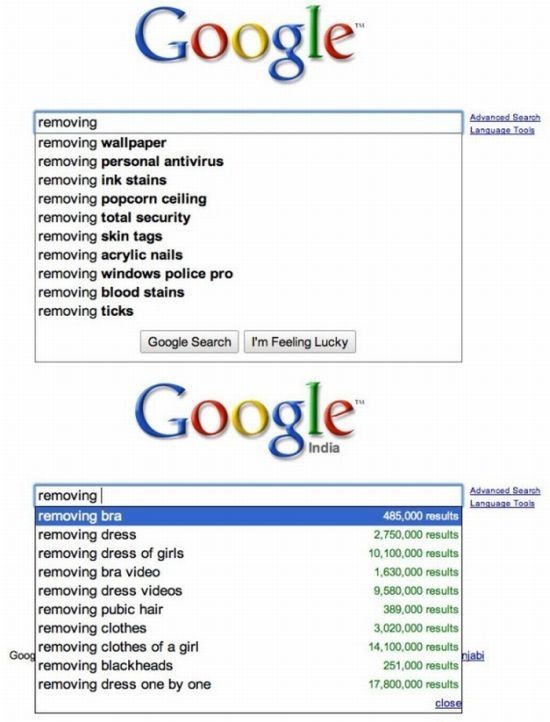Choose the "removing blackheads" suggestion
550x722 pixels.
tap(249, 665)
